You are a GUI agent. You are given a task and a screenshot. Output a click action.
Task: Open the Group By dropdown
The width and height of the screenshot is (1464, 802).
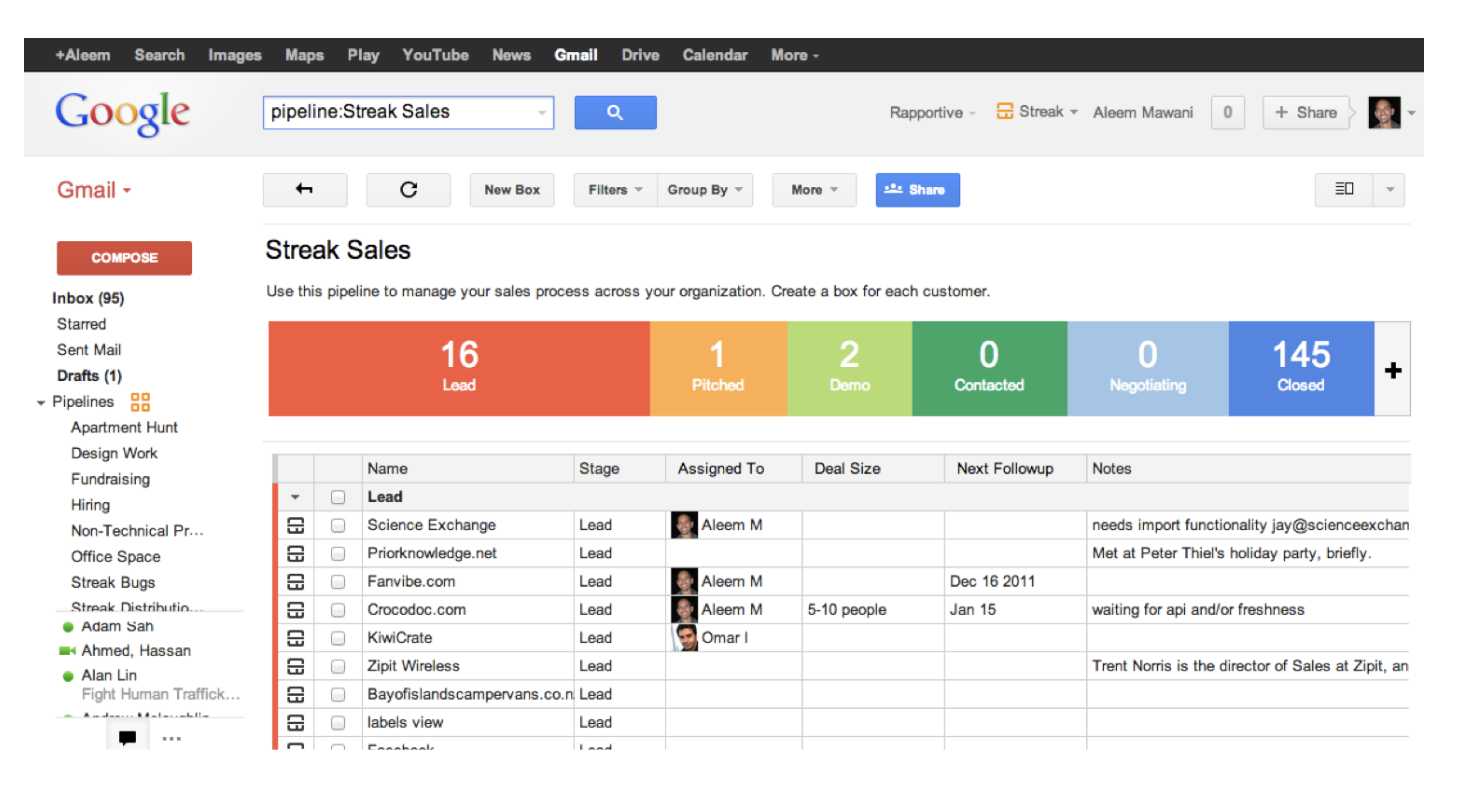pyautogui.click(x=705, y=190)
